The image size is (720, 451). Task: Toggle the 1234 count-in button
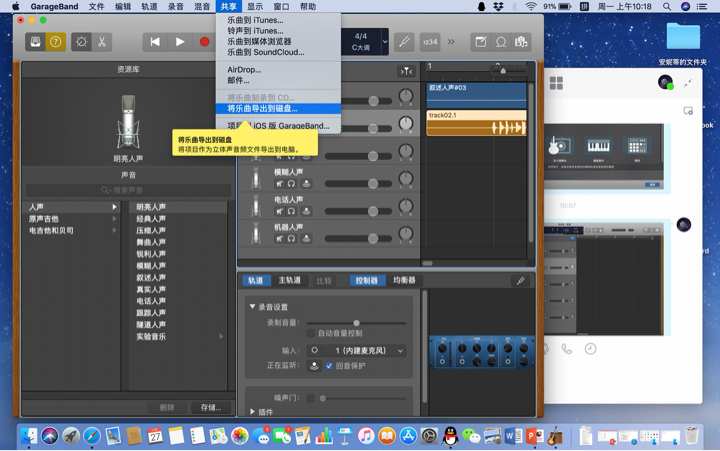pyautogui.click(x=430, y=42)
